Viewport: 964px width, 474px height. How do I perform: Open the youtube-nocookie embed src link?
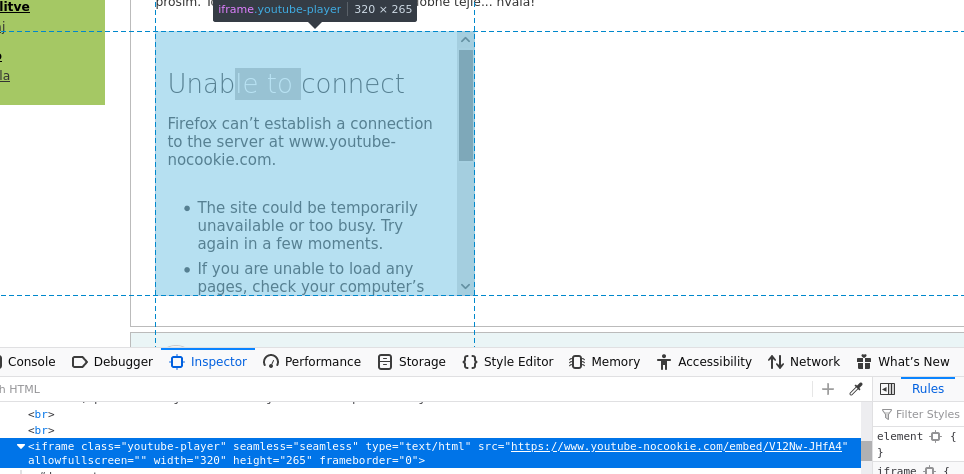(x=677, y=446)
